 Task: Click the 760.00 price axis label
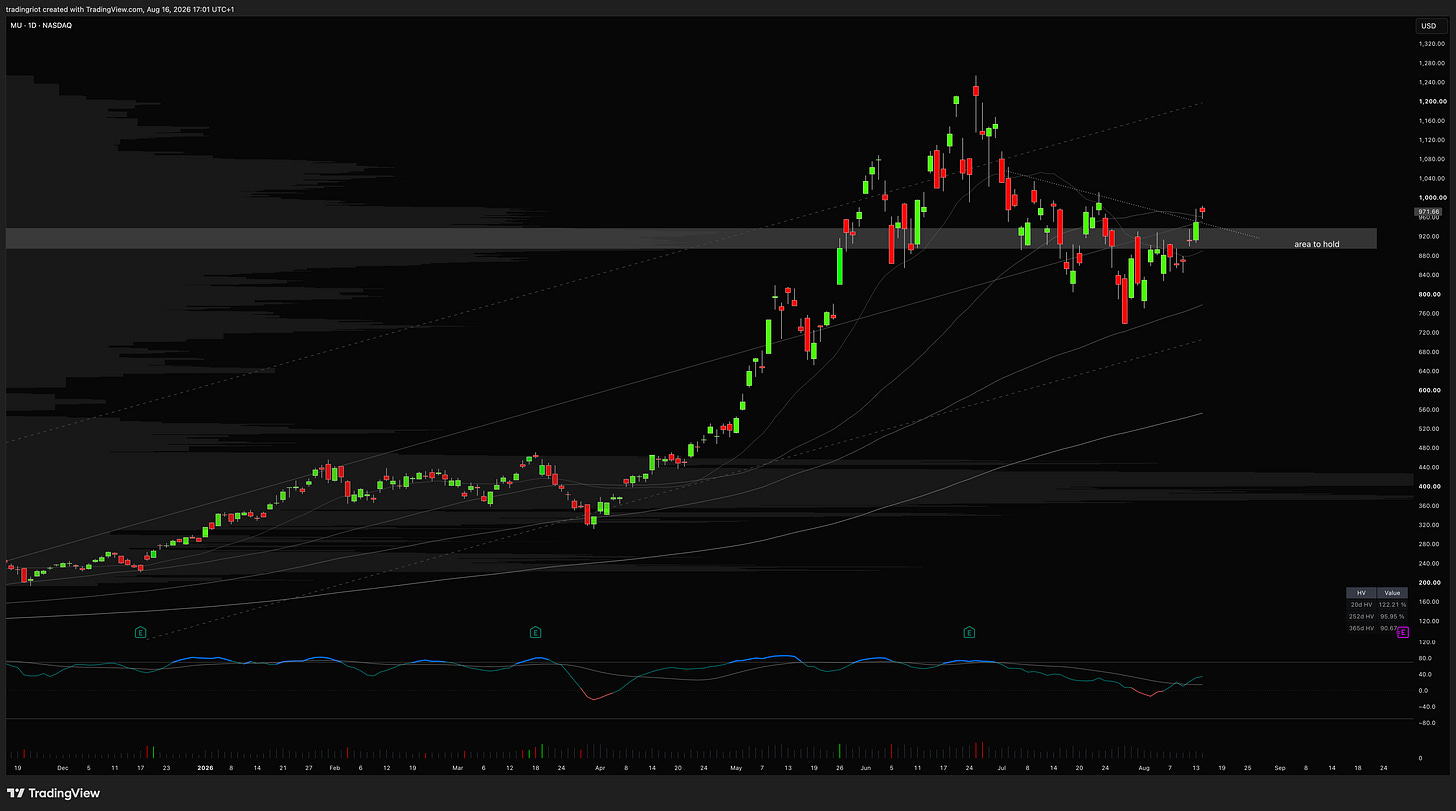coord(1427,313)
